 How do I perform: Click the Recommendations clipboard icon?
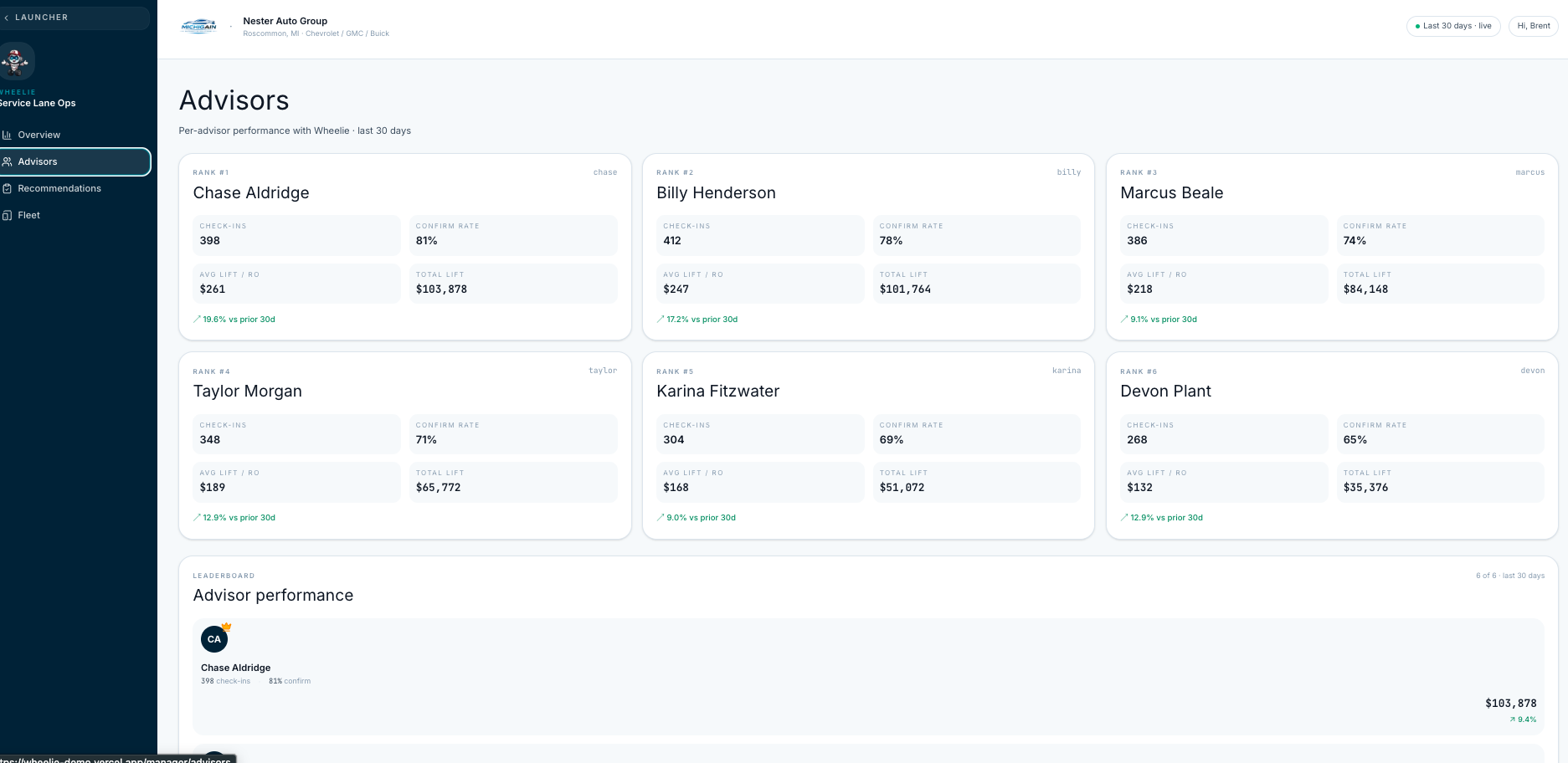coord(7,188)
